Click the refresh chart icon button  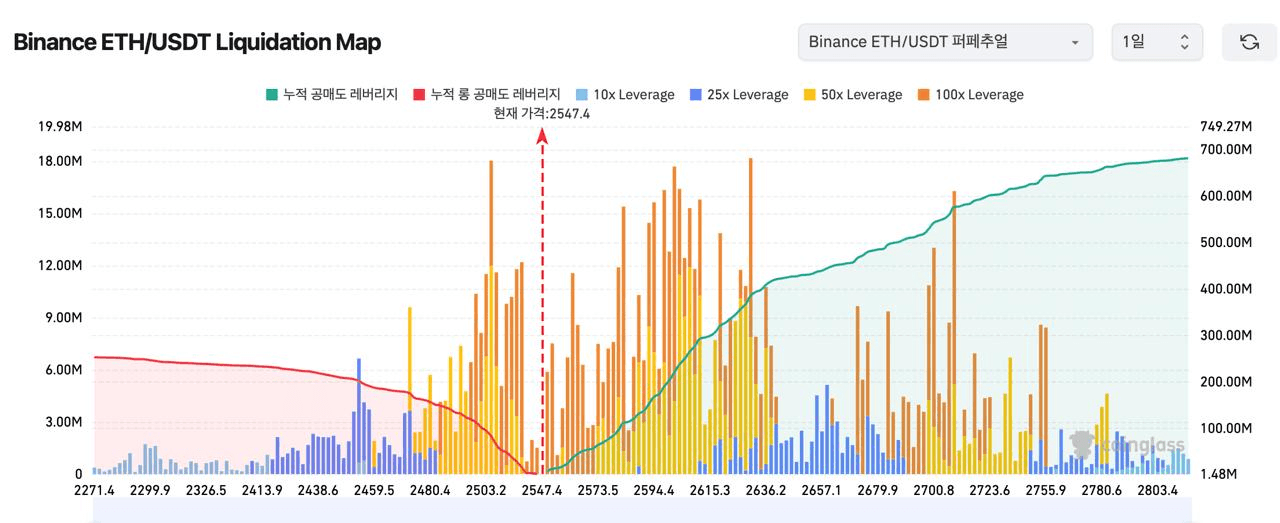[x=1249, y=42]
